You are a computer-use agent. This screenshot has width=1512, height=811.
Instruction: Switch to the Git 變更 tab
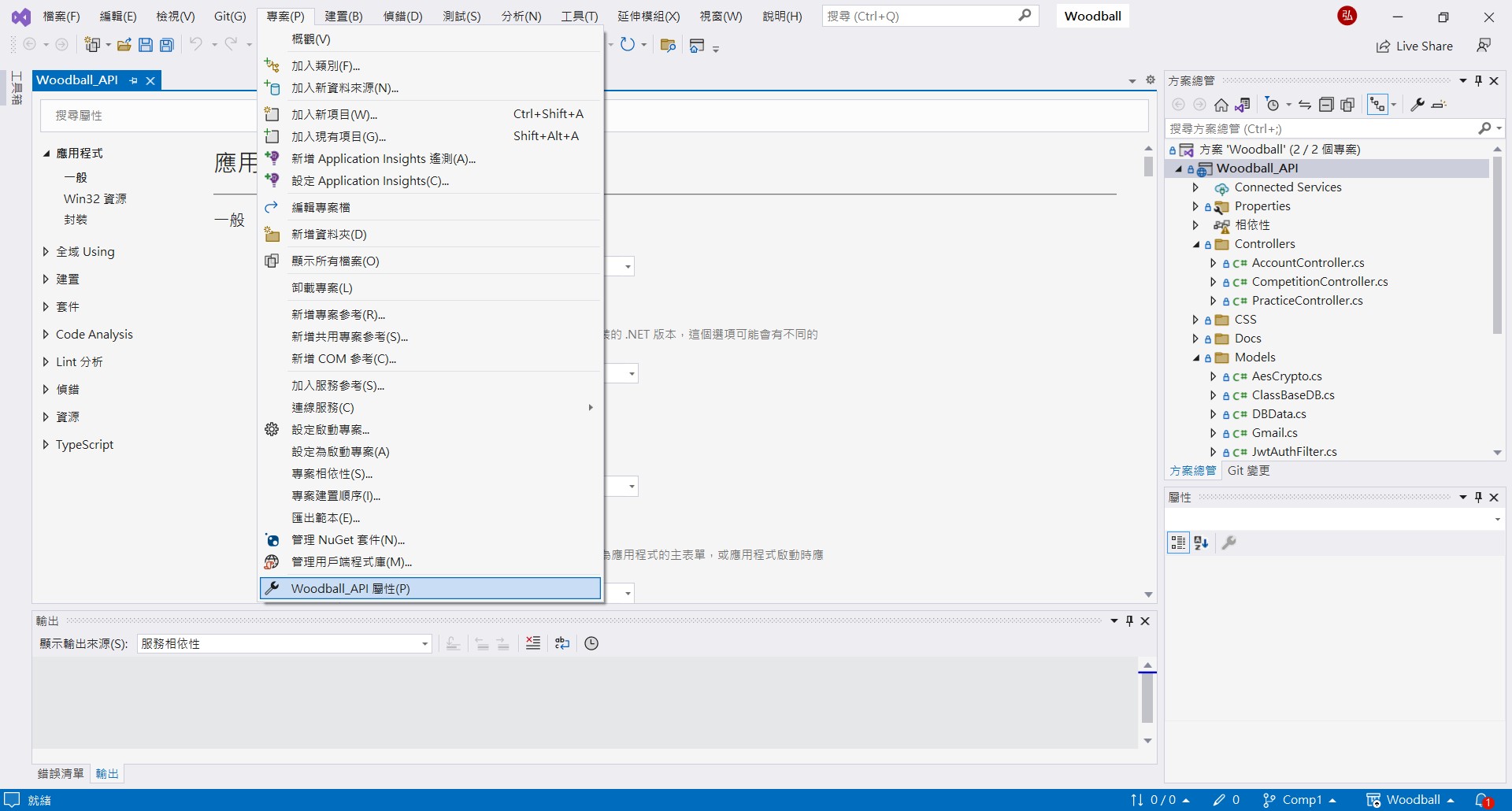1249,471
